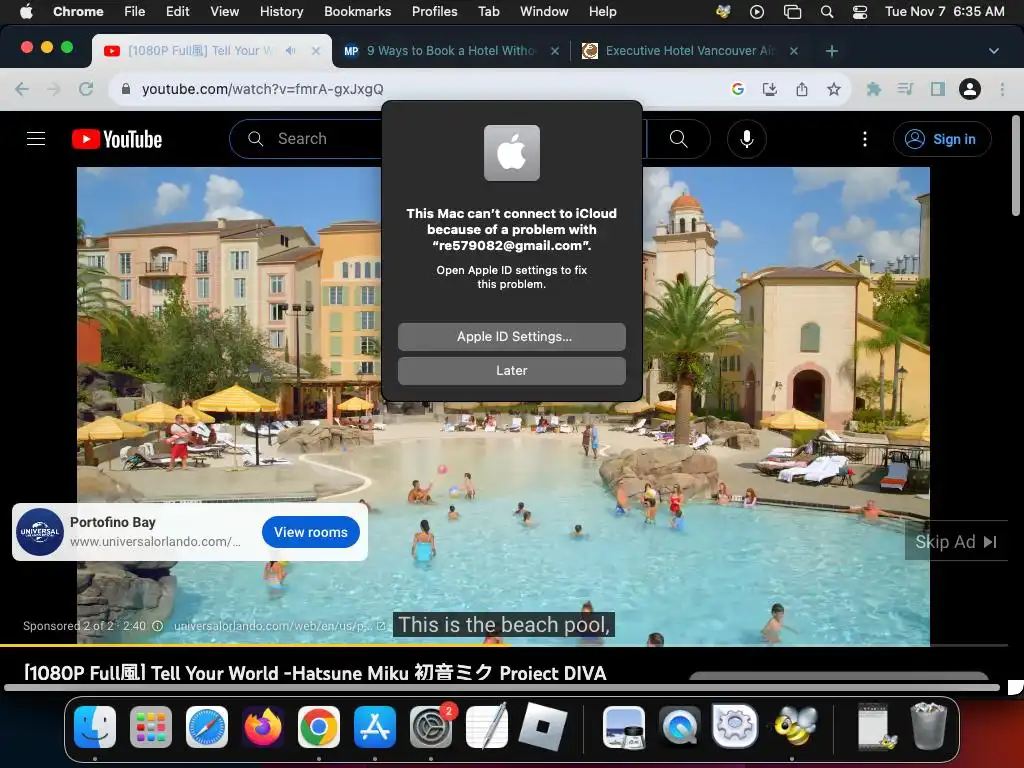This screenshot has height=768, width=1024.
Task: Open the Profiles menu
Action: [434, 11]
